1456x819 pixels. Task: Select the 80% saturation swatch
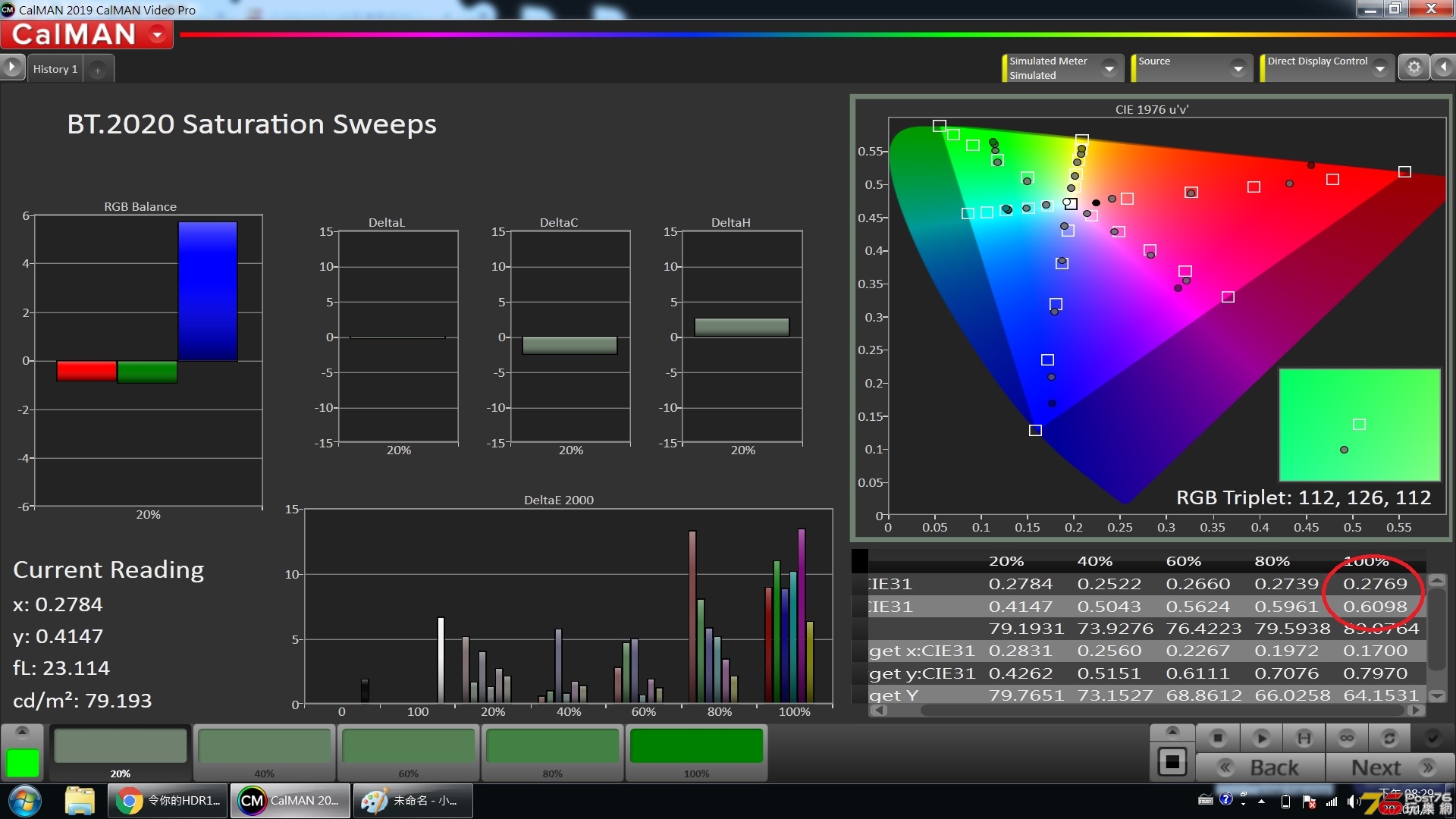click(553, 752)
